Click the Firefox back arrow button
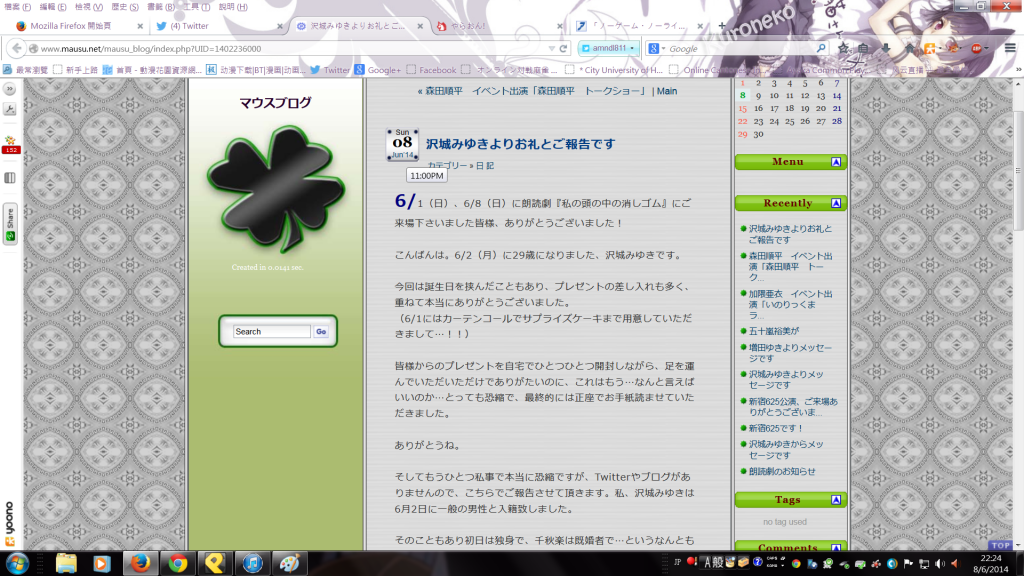Viewport: 1024px width, 576px height. click(15, 48)
